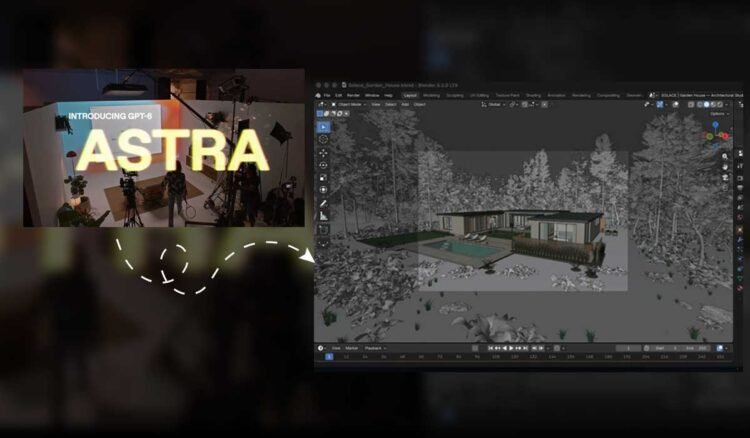
Task: Click the viewport zoom magnifier icon
Action: pyautogui.click(x=725, y=156)
